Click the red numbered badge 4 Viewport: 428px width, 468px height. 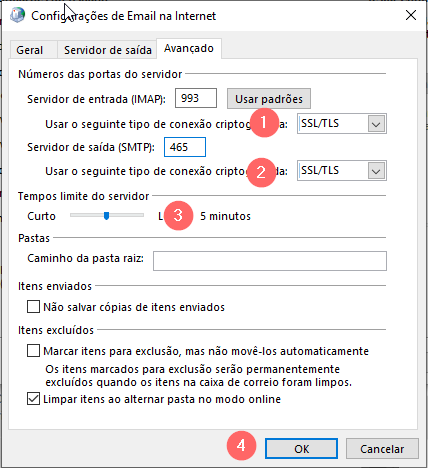[241, 445]
